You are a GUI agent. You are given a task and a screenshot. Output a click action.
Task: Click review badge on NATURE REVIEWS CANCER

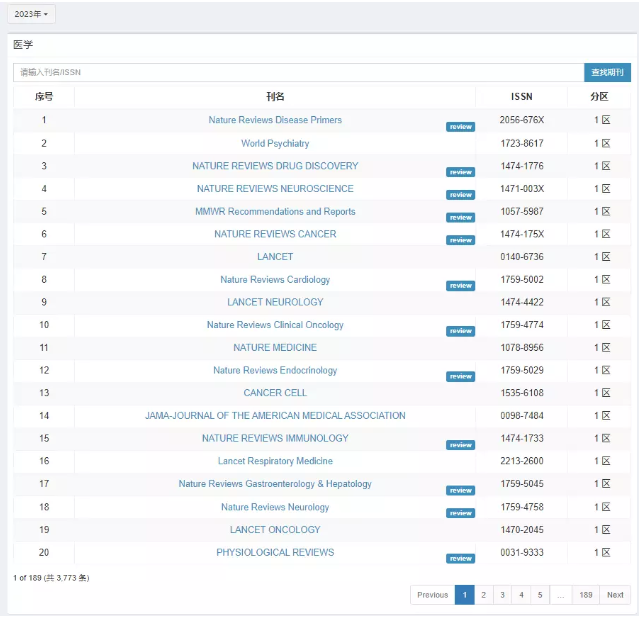coord(460,240)
